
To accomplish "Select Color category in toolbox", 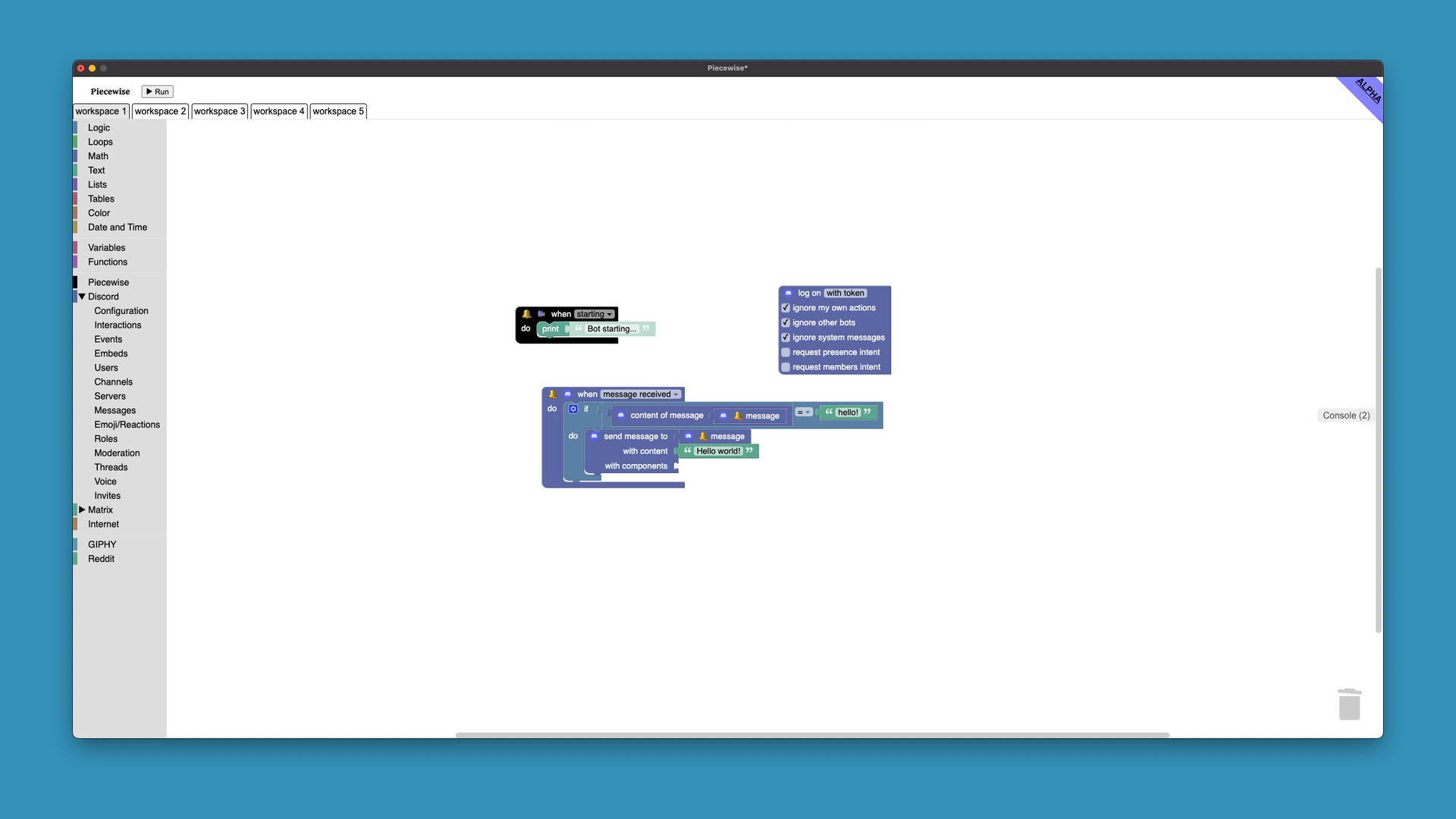I will click(99, 213).
